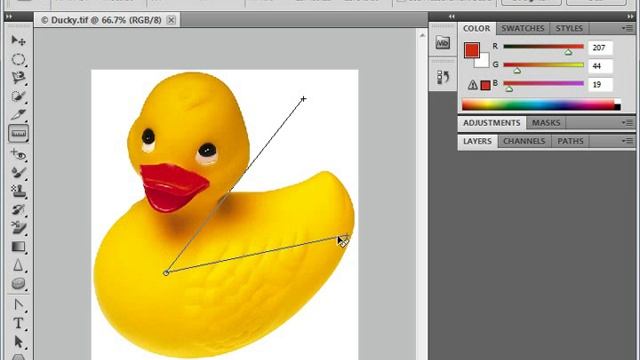The image size is (640, 360).
Task: Select the Ruler tool
Action: tap(18, 133)
